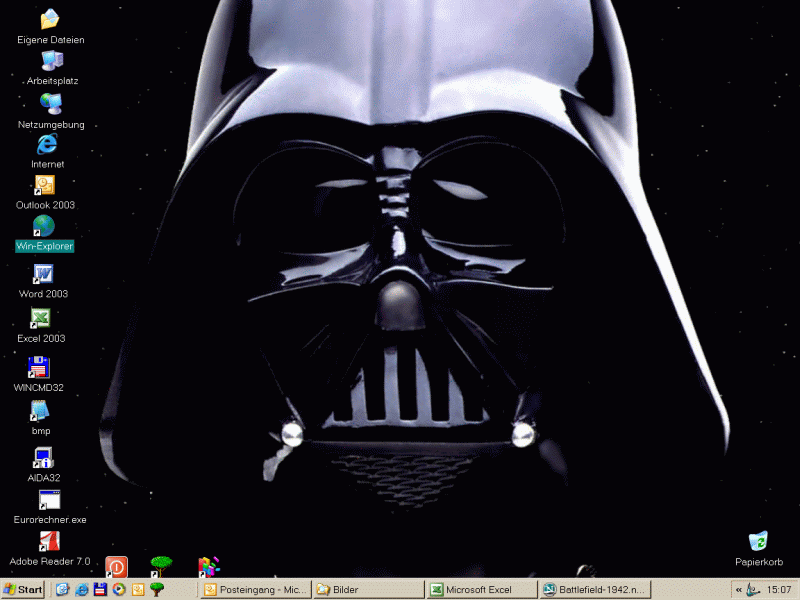Open Netzumgebung on the desktop

click(50, 104)
